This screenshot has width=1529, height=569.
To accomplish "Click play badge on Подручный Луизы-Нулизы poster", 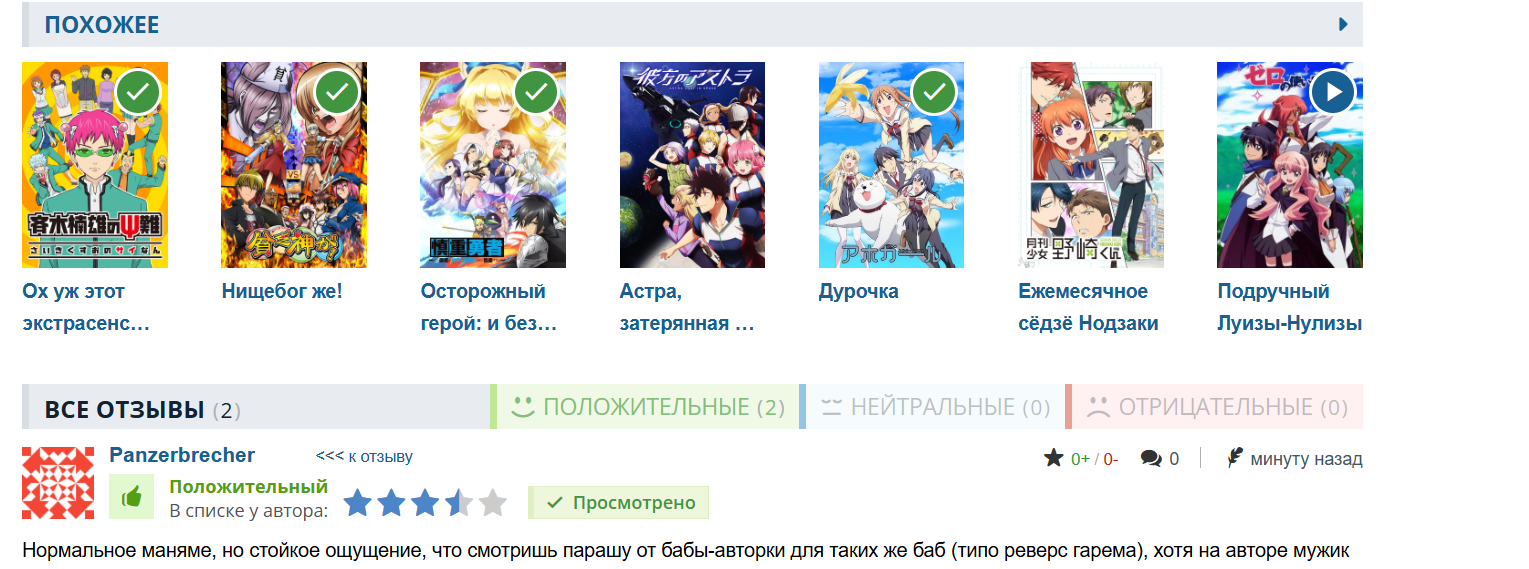I will (x=1332, y=92).
